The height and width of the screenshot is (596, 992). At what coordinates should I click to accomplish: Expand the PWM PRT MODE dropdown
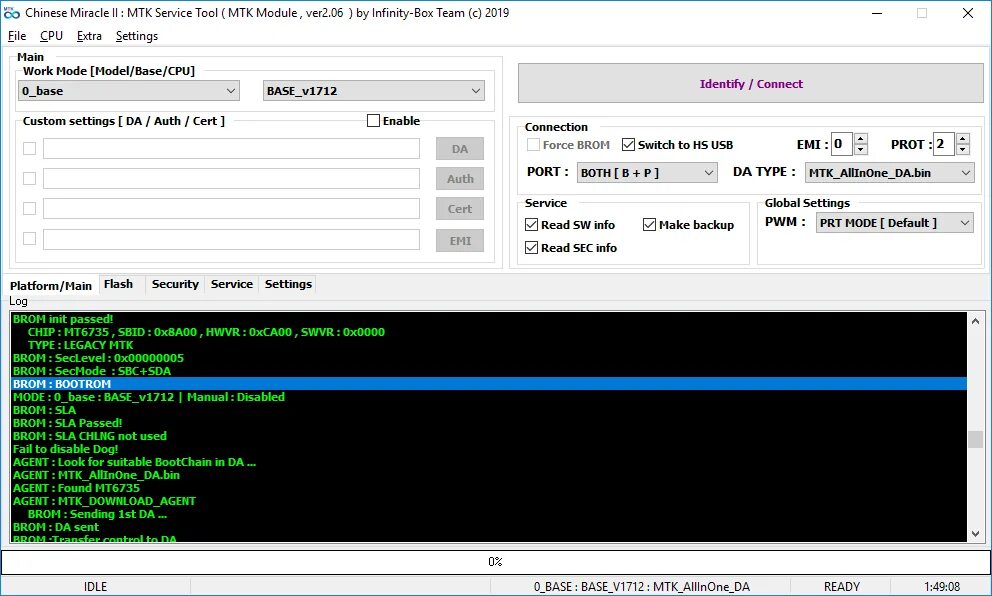(895, 223)
